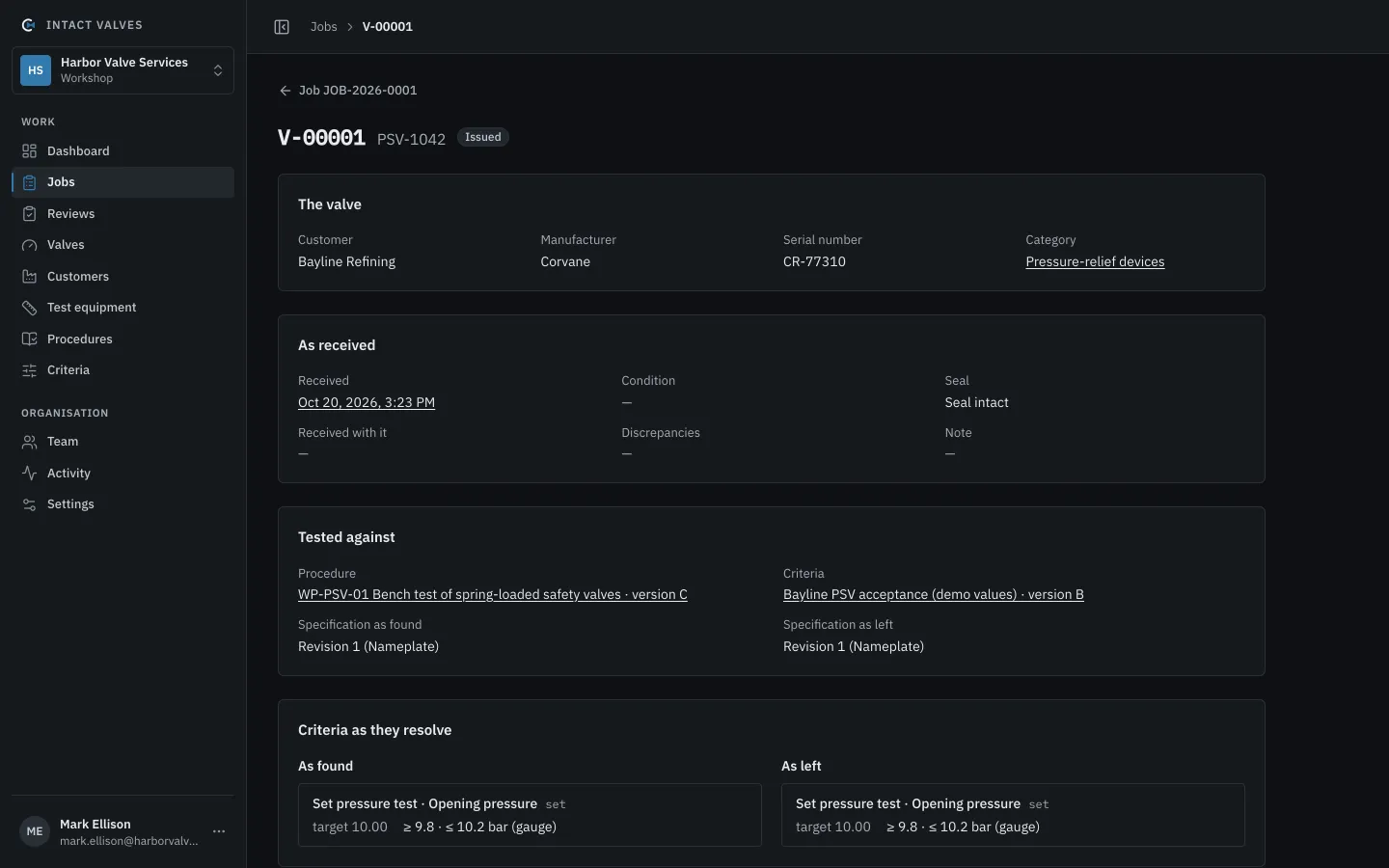The image size is (1389, 868).
Task: Click the Team people icon
Action: pos(30,442)
